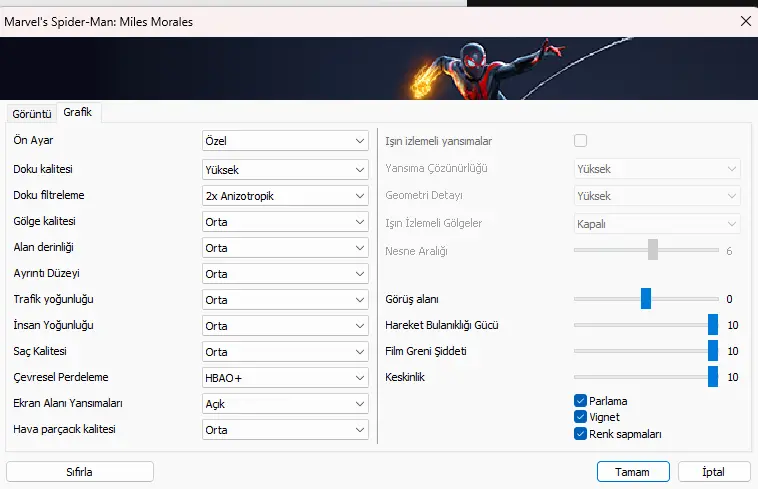Expand the Hava parçacık kalitesi dropdown
The image size is (758, 489).
click(285, 430)
